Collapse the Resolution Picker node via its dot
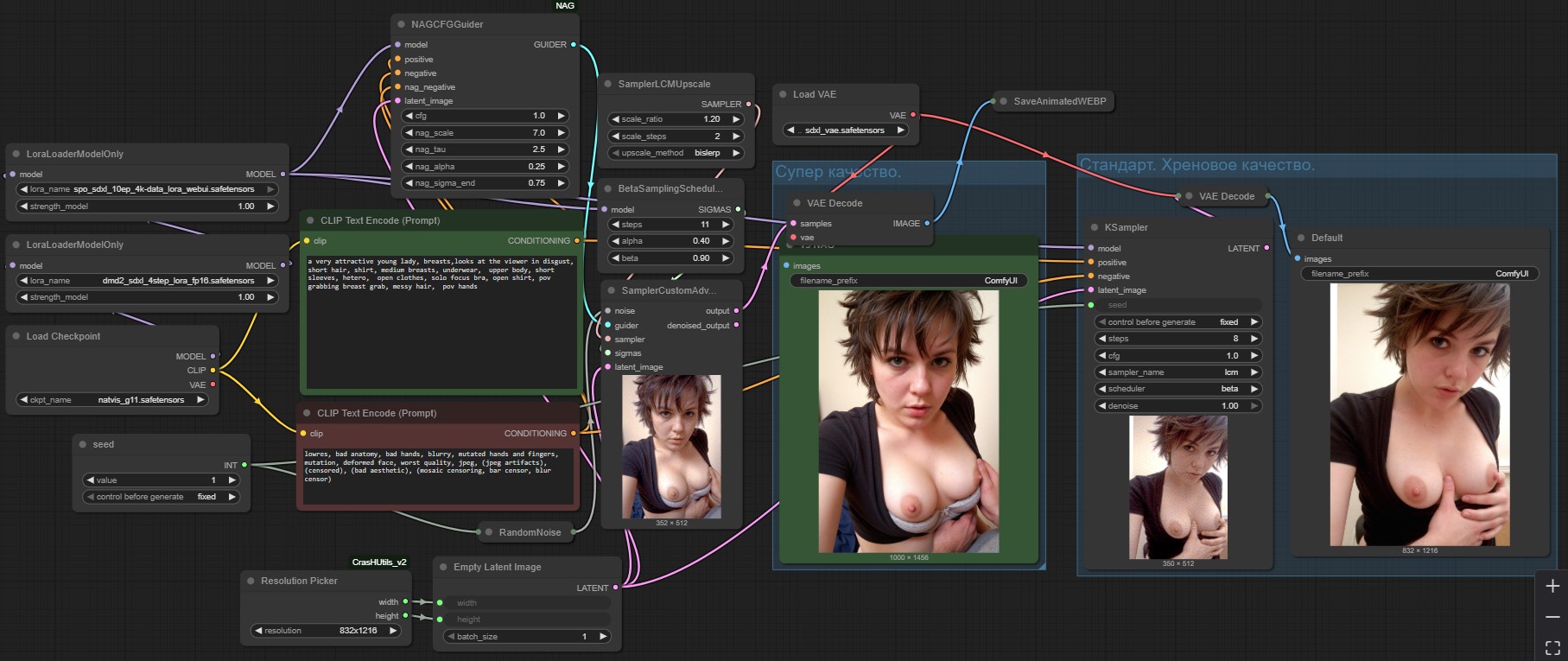The image size is (1568, 661). pyautogui.click(x=251, y=581)
